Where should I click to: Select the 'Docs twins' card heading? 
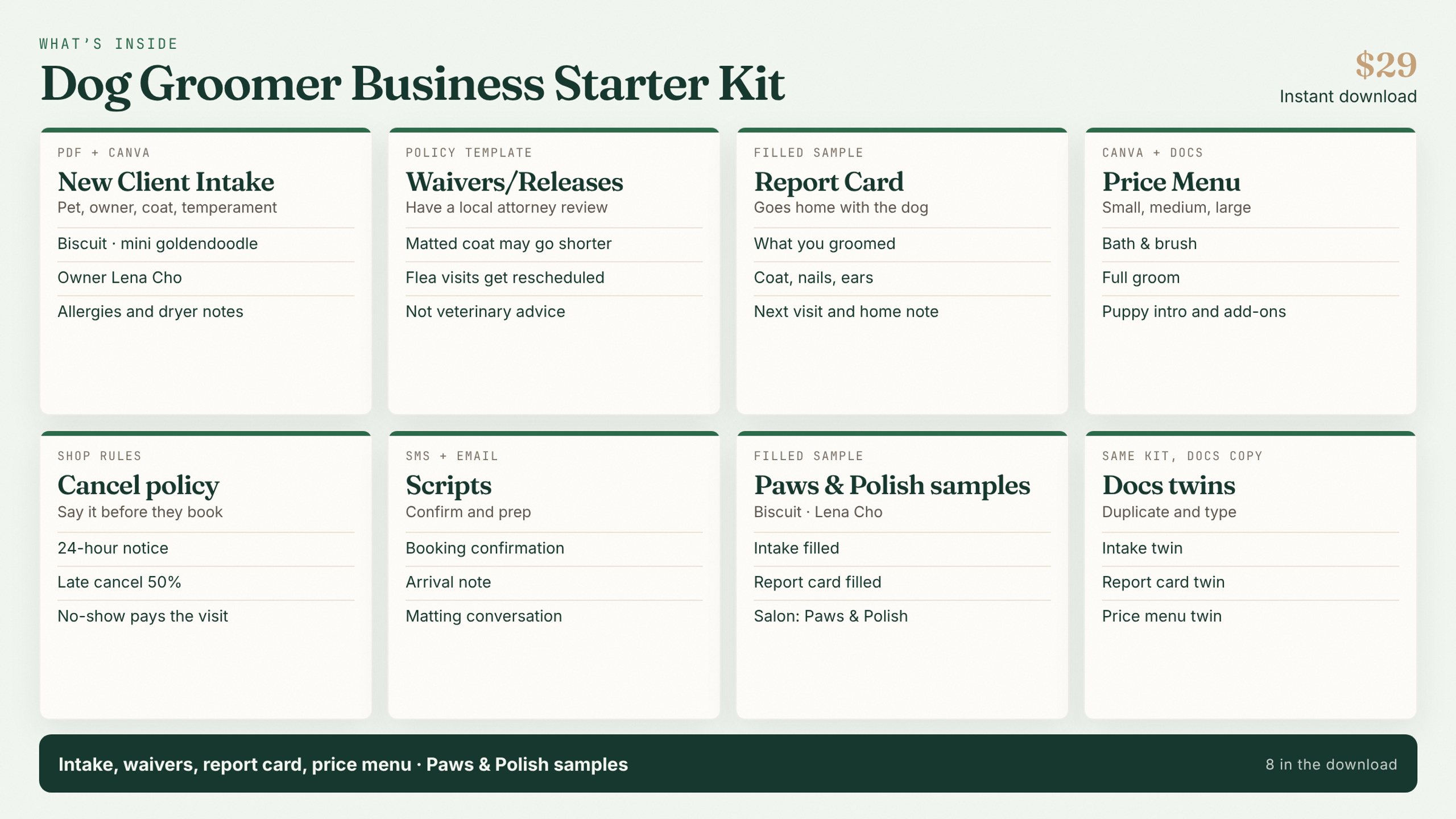coord(1168,486)
